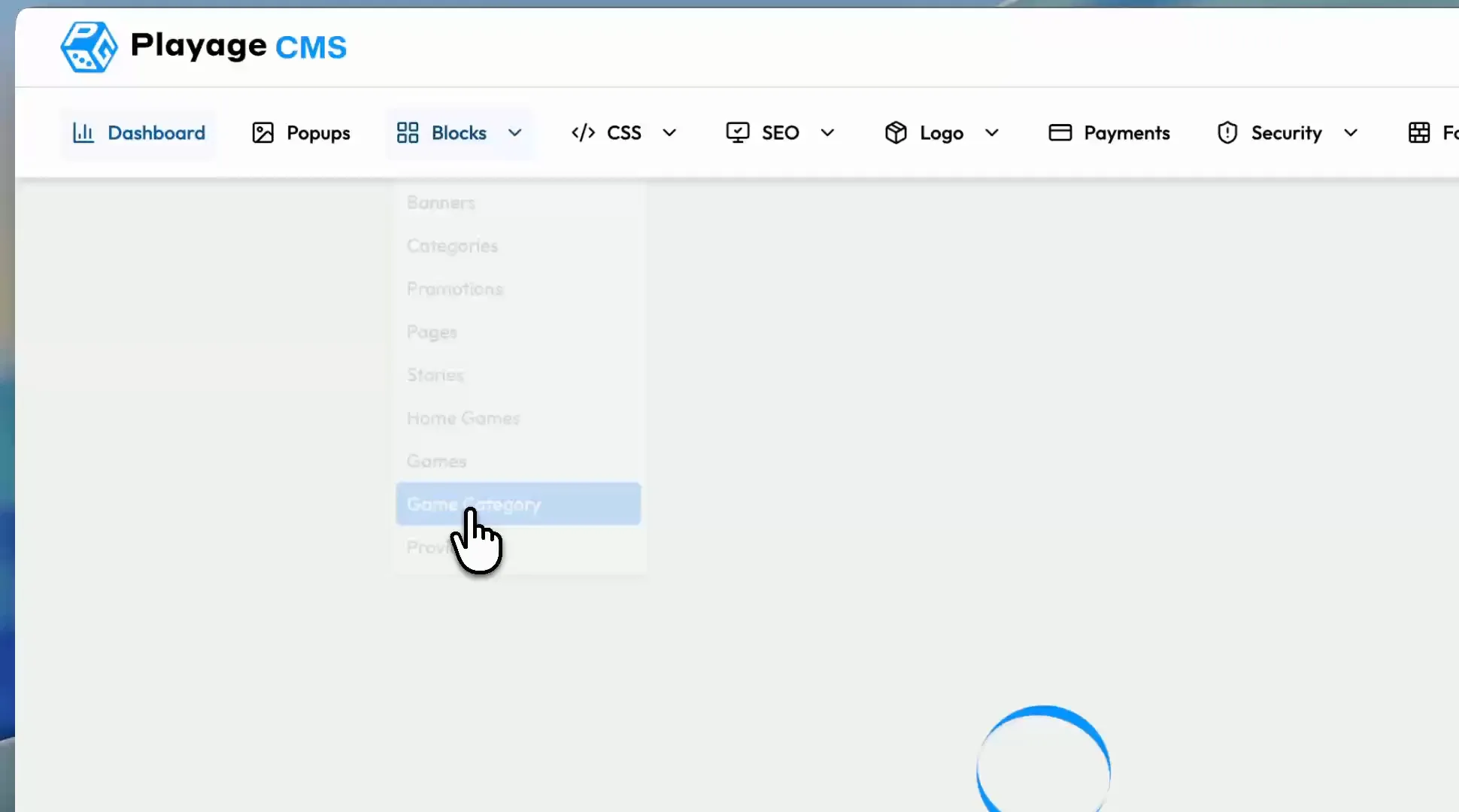Click the SEO monitor icon

pos(738,133)
